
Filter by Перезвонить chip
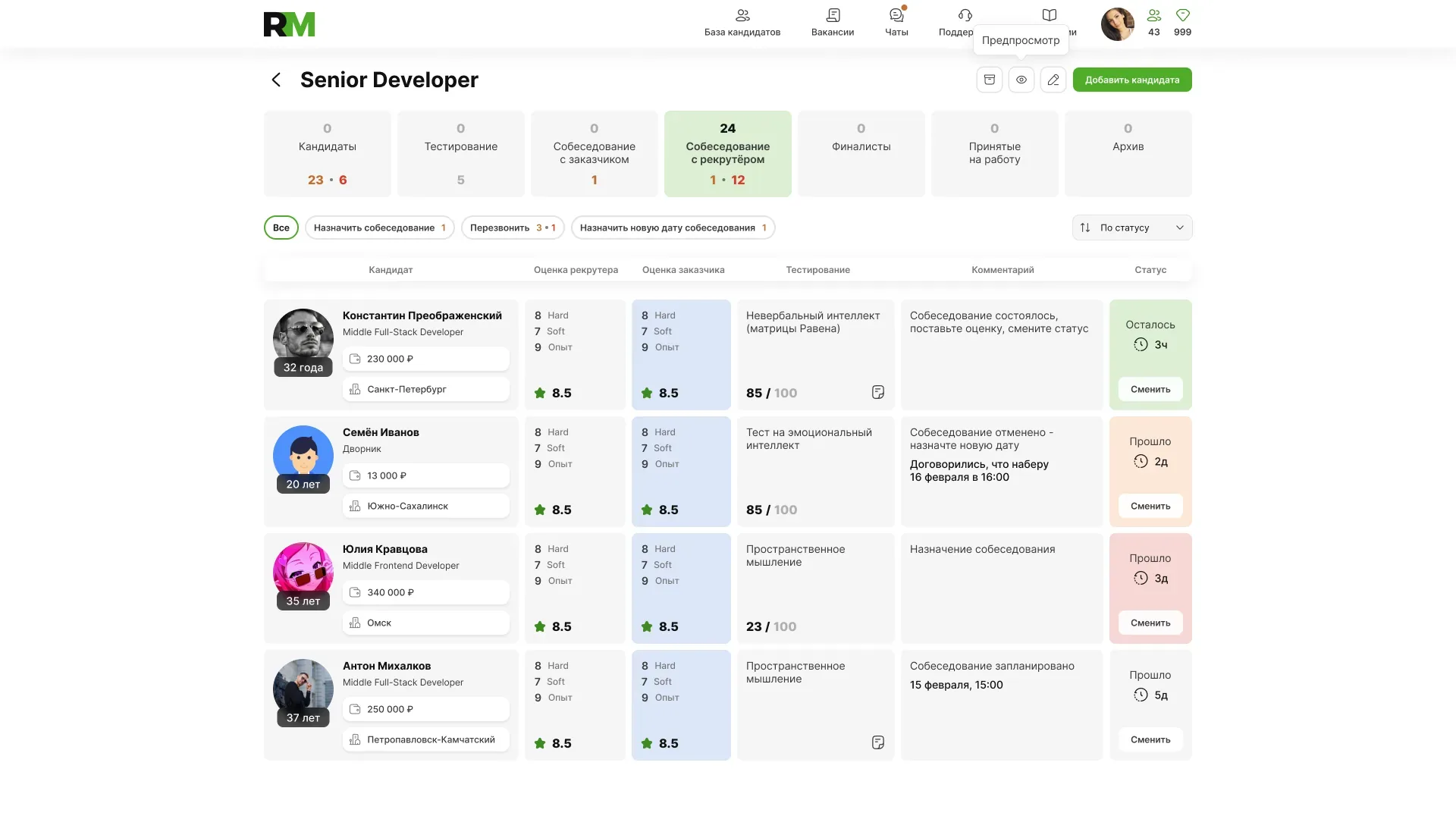(x=513, y=227)
